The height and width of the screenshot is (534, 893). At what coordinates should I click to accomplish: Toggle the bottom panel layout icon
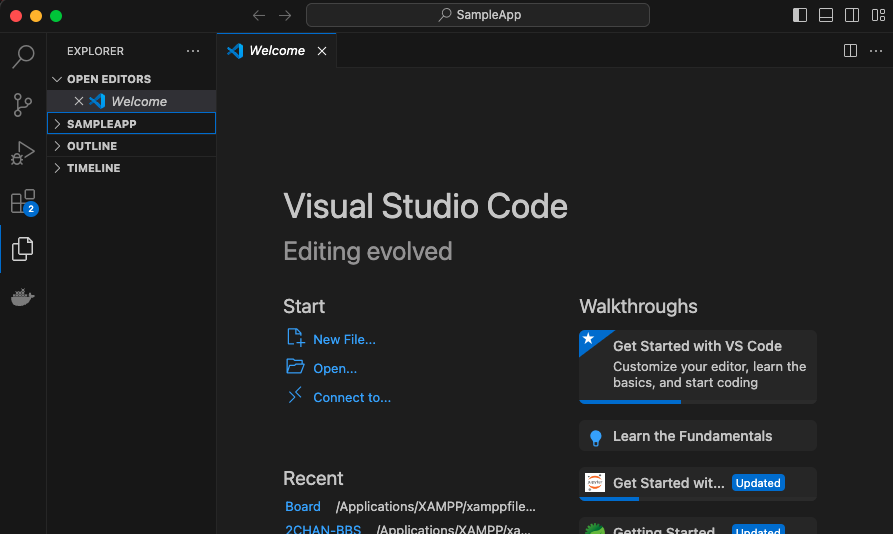(826, 15)
